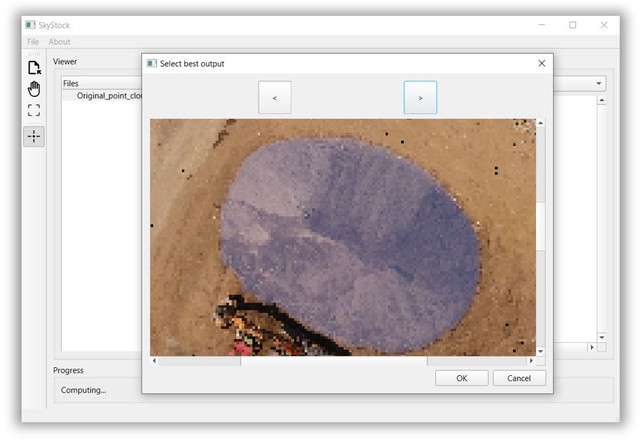
Task: Minimize the SkyStock window
Action: point(542,25)
